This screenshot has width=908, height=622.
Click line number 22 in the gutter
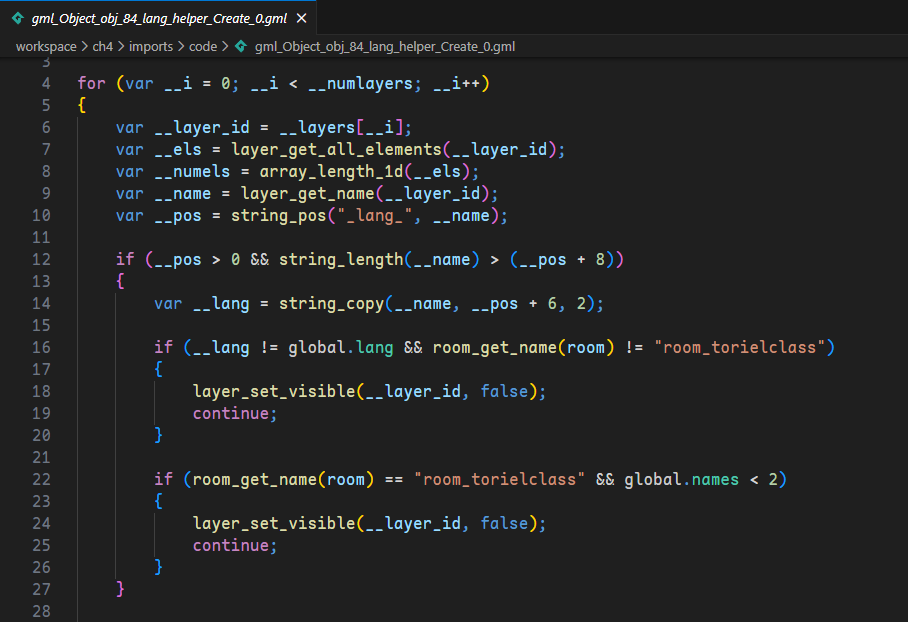[41, 480]
